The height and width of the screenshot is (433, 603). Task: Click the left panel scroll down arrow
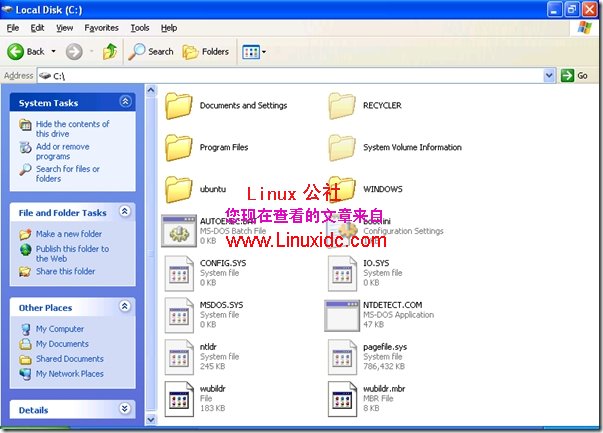pyautogui.click(x=151, y=420)
